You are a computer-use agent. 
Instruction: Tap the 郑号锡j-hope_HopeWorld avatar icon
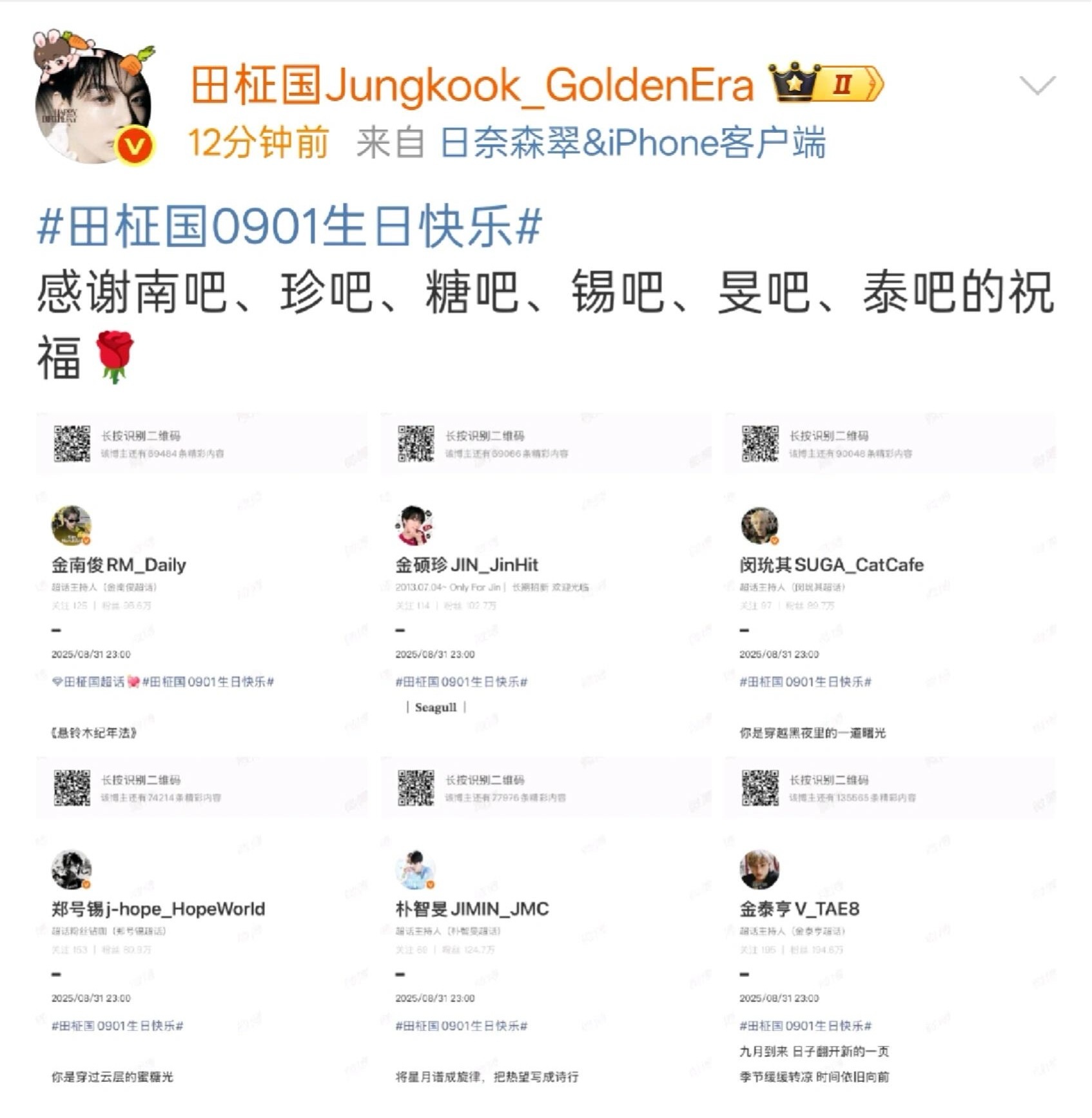pyautogui.click(x=71, y=870)
